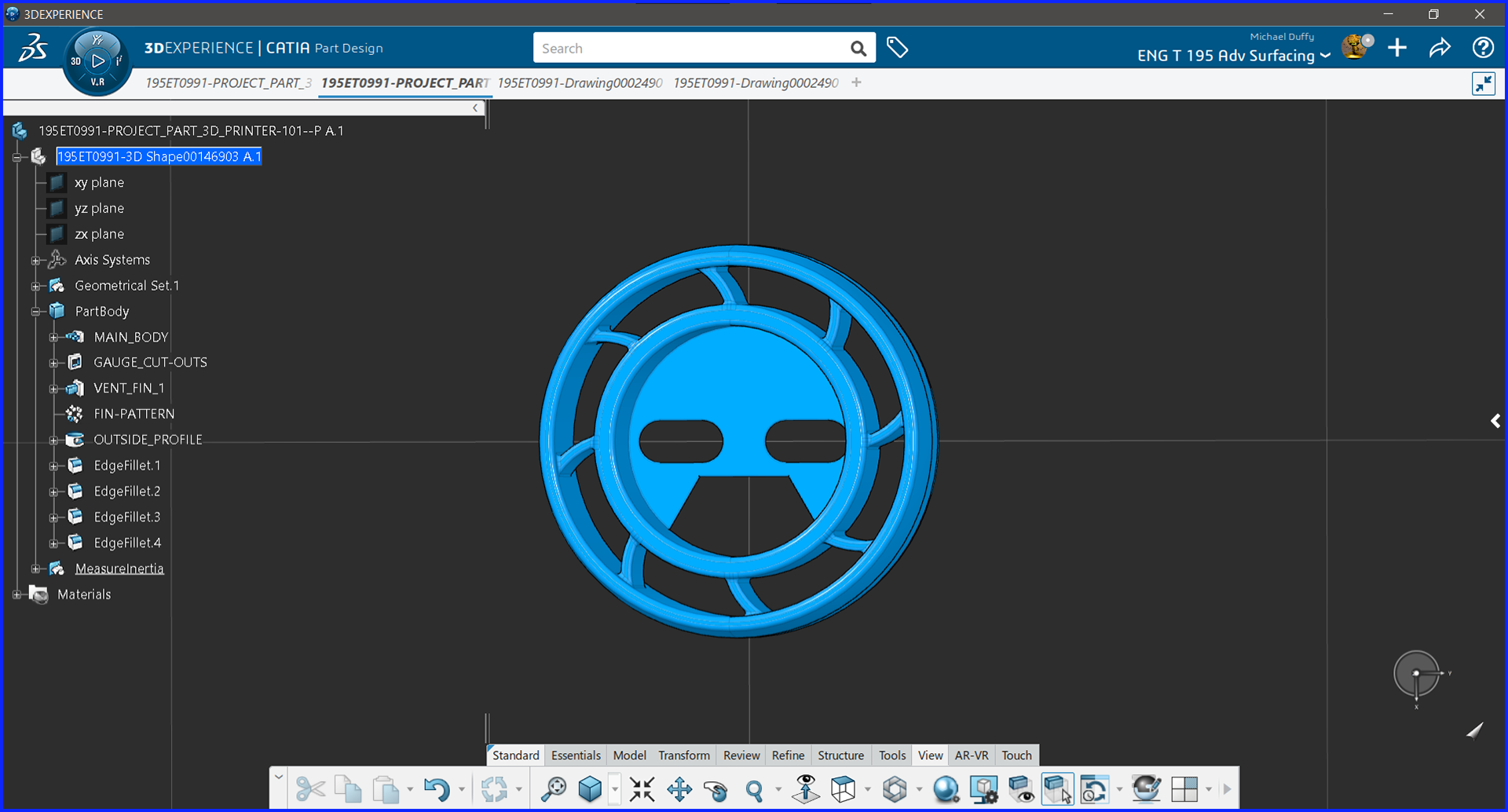This screenshot has width=1508, height=812.
Task: Switch to the Essentials tab
Action: 576,755
